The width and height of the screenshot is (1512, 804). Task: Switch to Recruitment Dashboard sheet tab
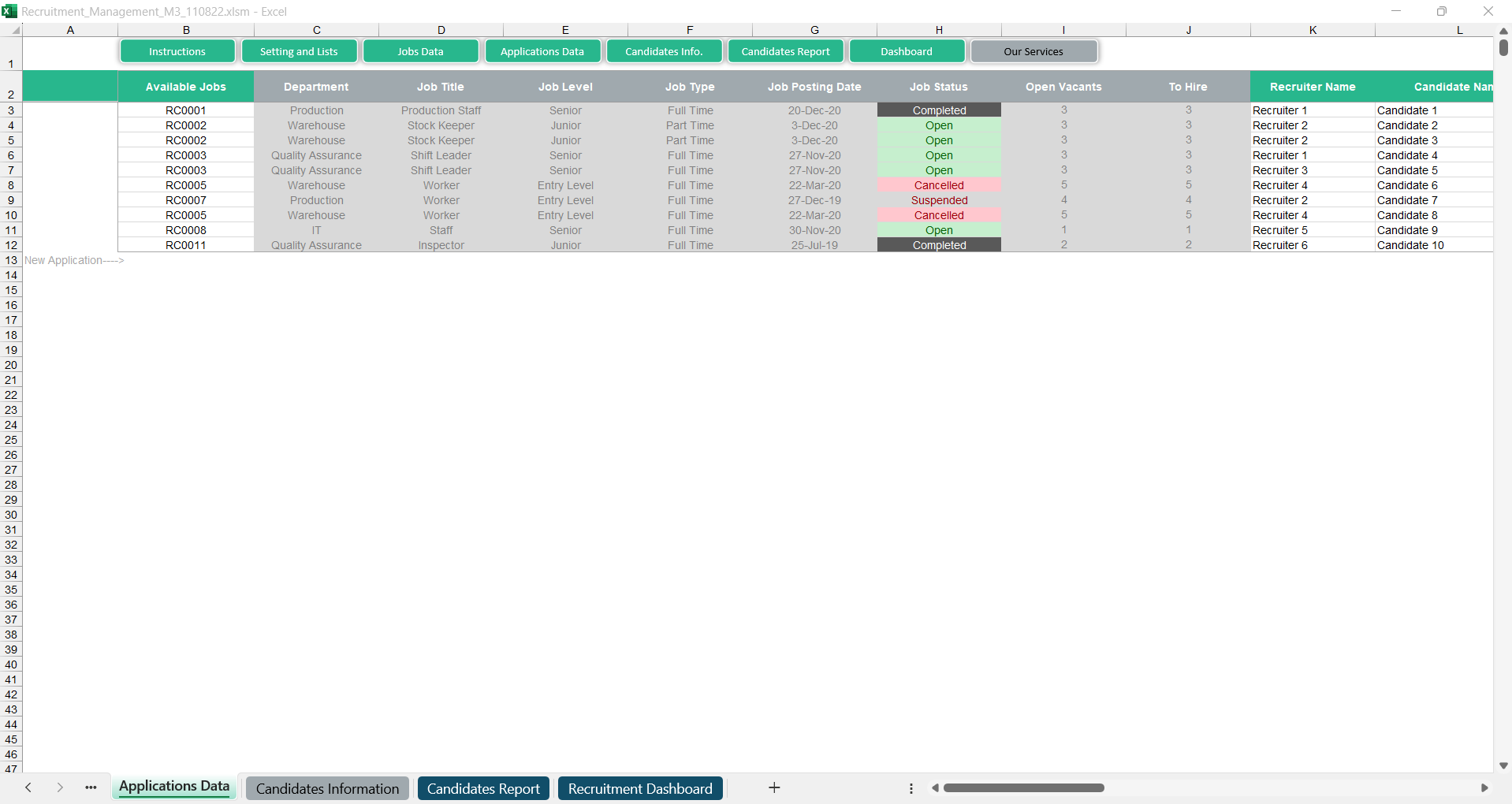(639, 788)
